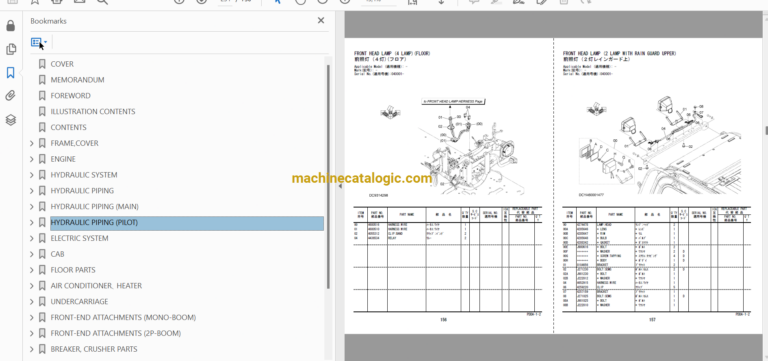The height and width of the screenshot is (361, 768).
Task: Expand FRONT-END ATTACHMENTS (2P-BOOM) bookmark
Action: 32,334
